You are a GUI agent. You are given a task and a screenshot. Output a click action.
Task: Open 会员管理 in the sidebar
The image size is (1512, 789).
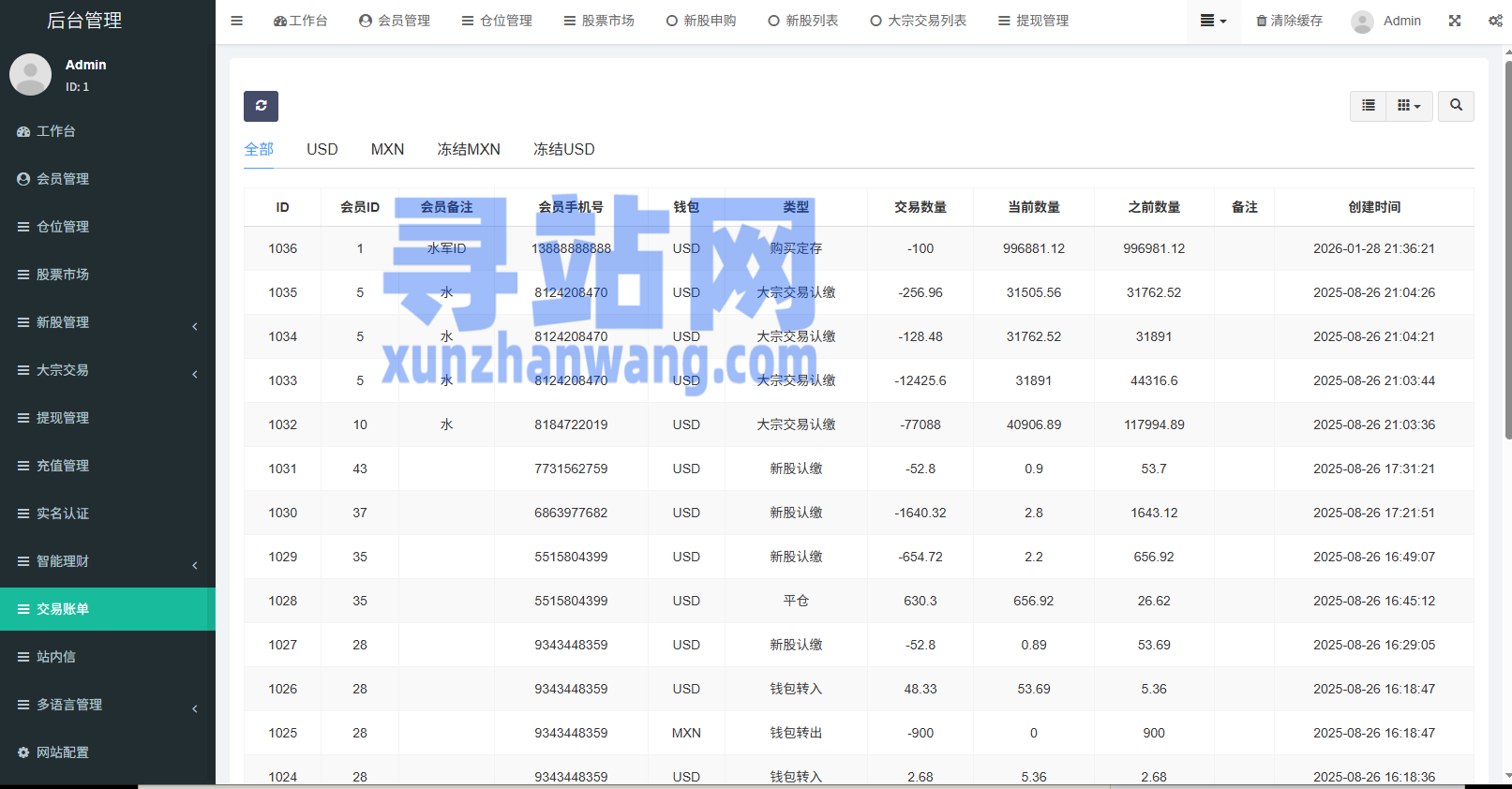[63, 179]
